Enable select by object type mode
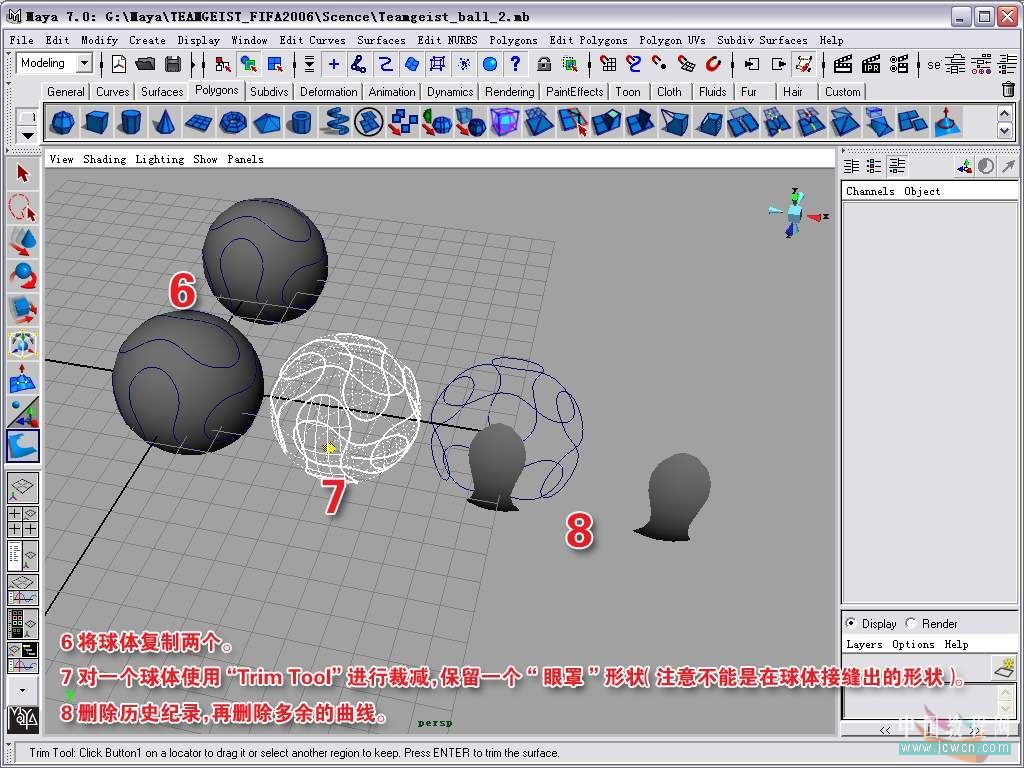The width and height of the screenshot is (1024, 768). (x=248, y=64)
